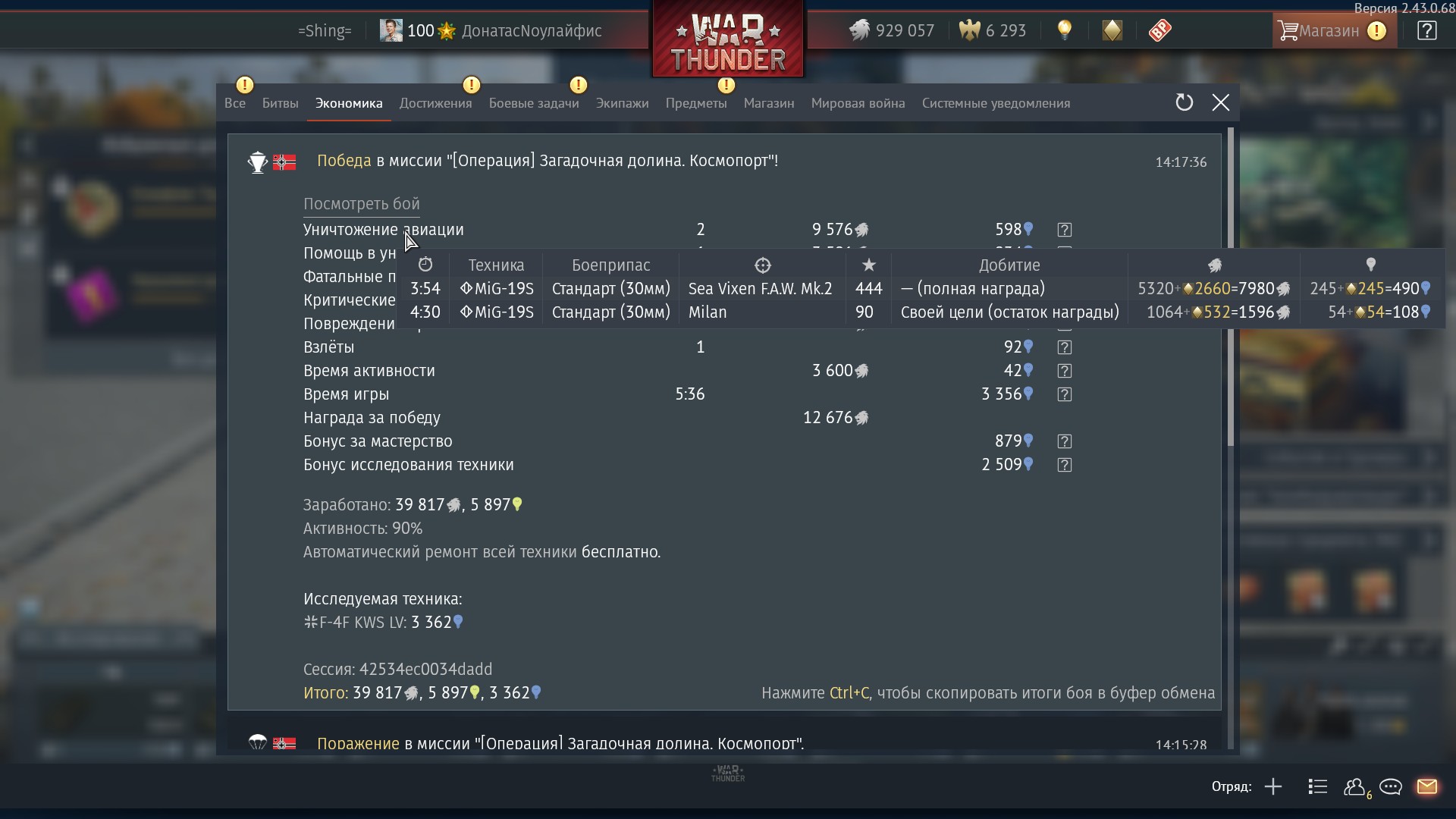This screenshot has height=819, width=1456.
Task: Select the Боевые задачи tab
Action: (534, 103)
